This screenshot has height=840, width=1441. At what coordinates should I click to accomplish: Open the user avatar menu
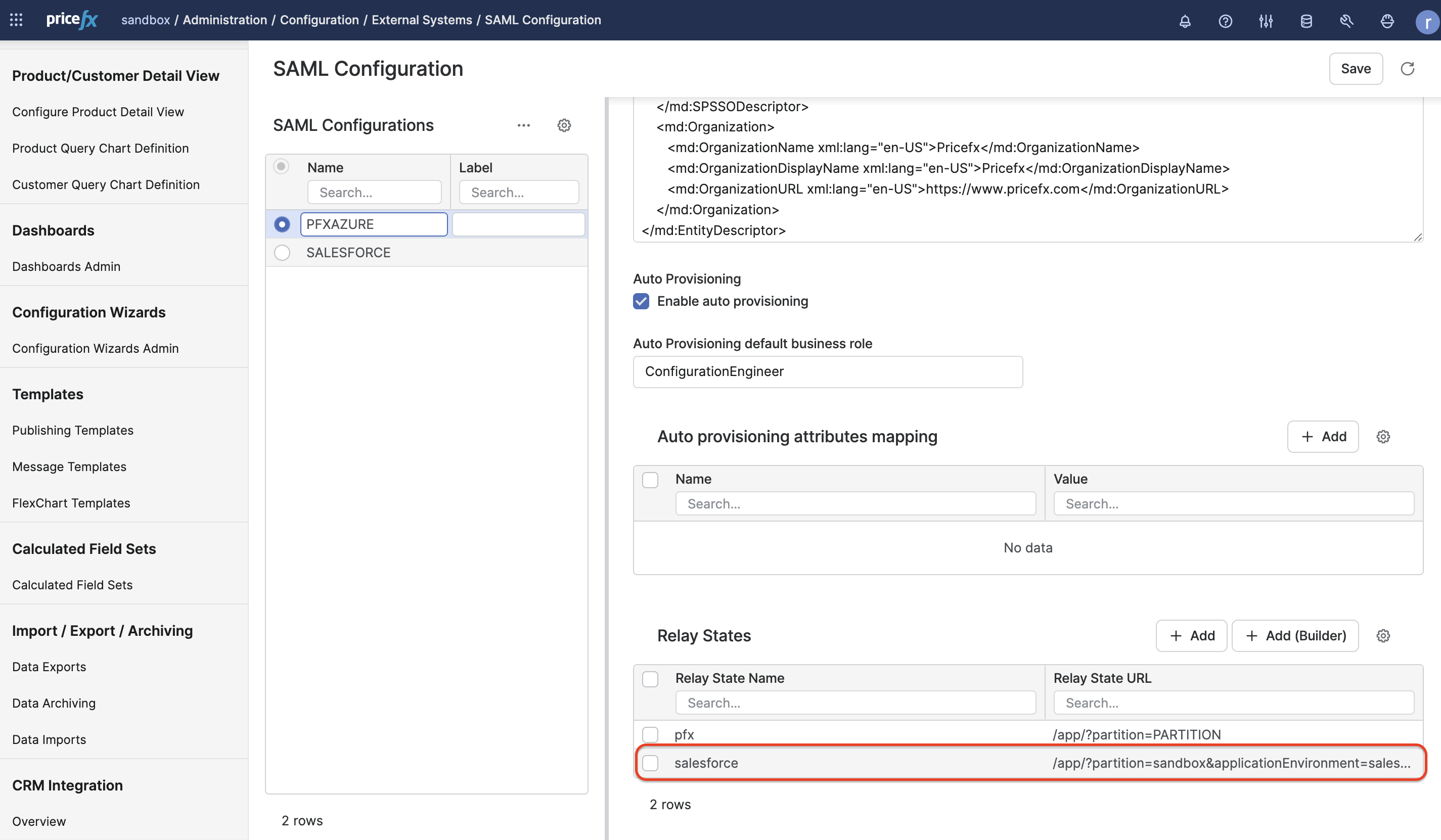point(1426,22)
